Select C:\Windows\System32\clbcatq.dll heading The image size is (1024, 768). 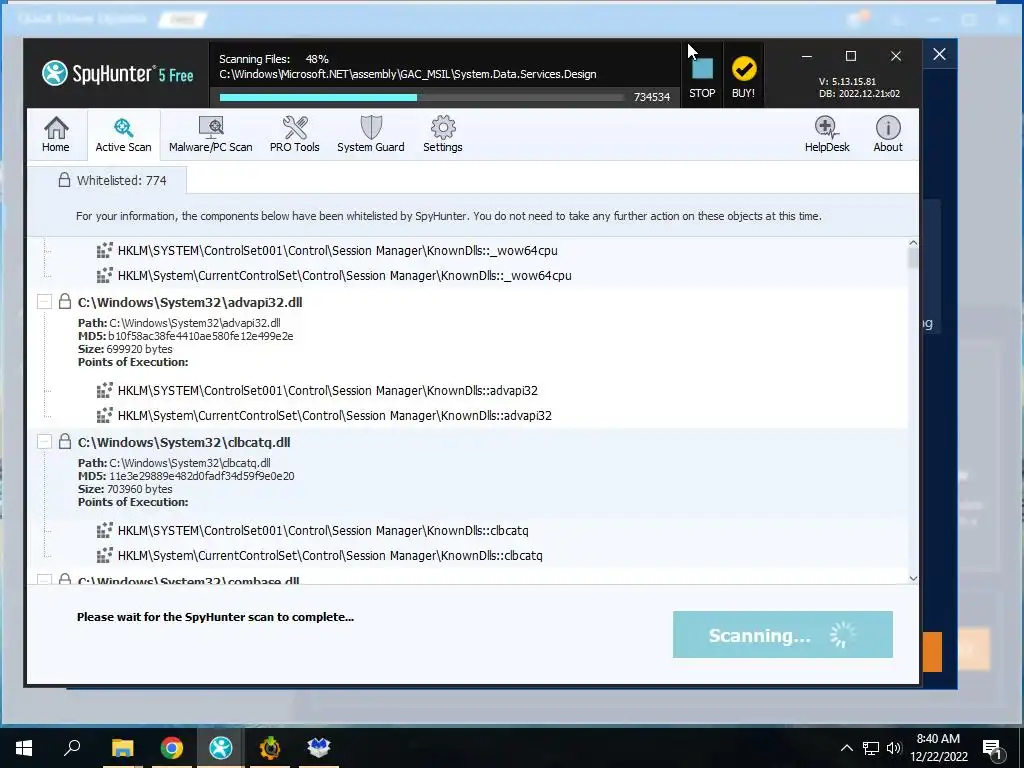tap(184, 442)
